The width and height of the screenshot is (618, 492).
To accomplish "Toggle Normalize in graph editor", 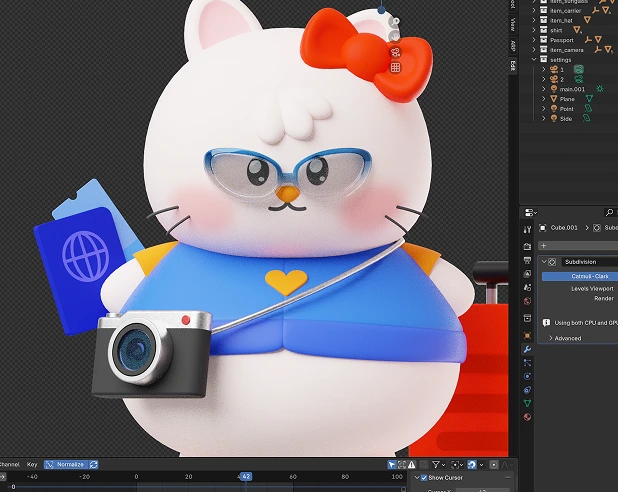I will (x=66, y=464).
